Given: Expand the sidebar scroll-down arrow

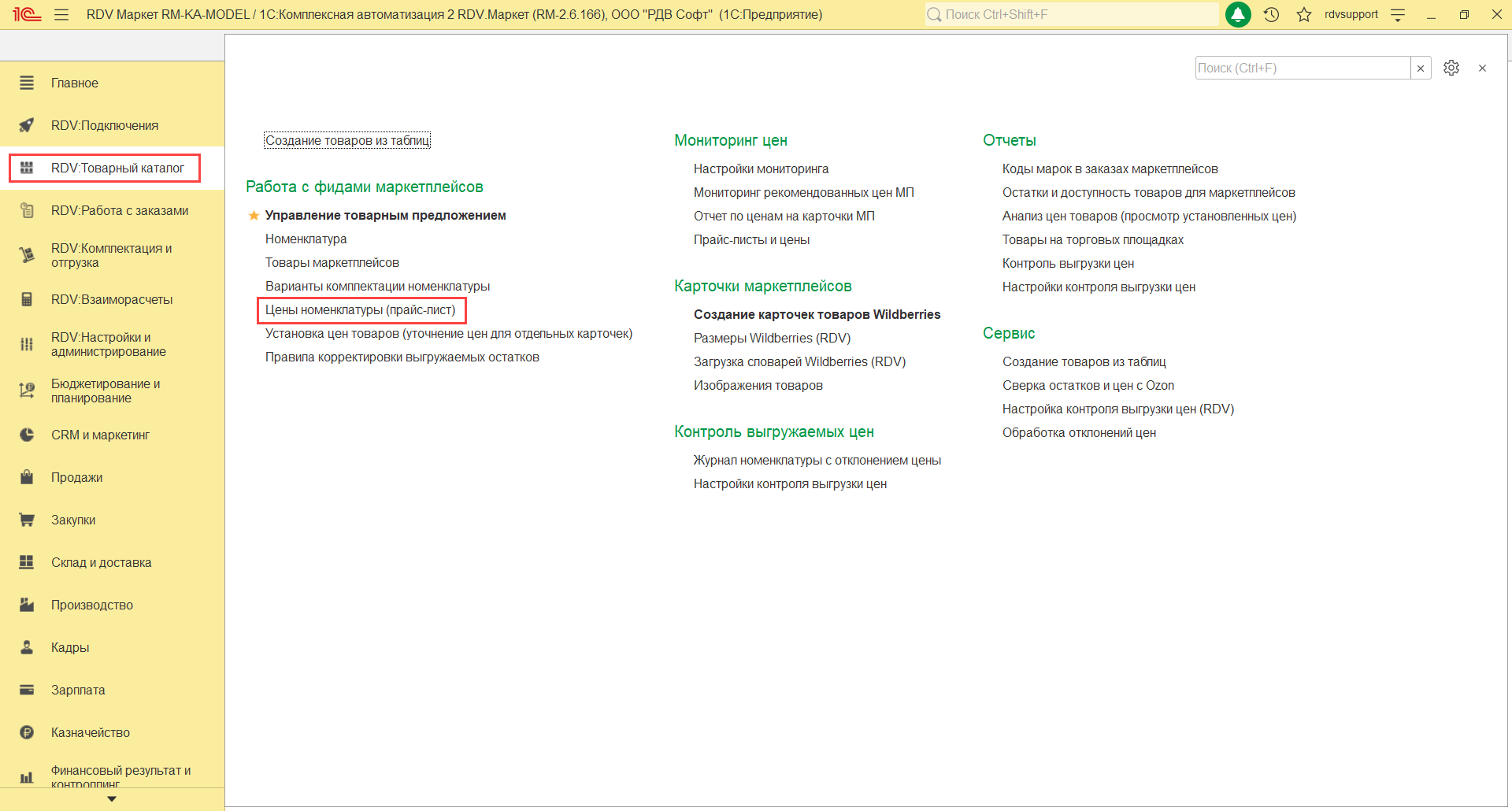Looking at the screenshot, I should tap(112, 798).
